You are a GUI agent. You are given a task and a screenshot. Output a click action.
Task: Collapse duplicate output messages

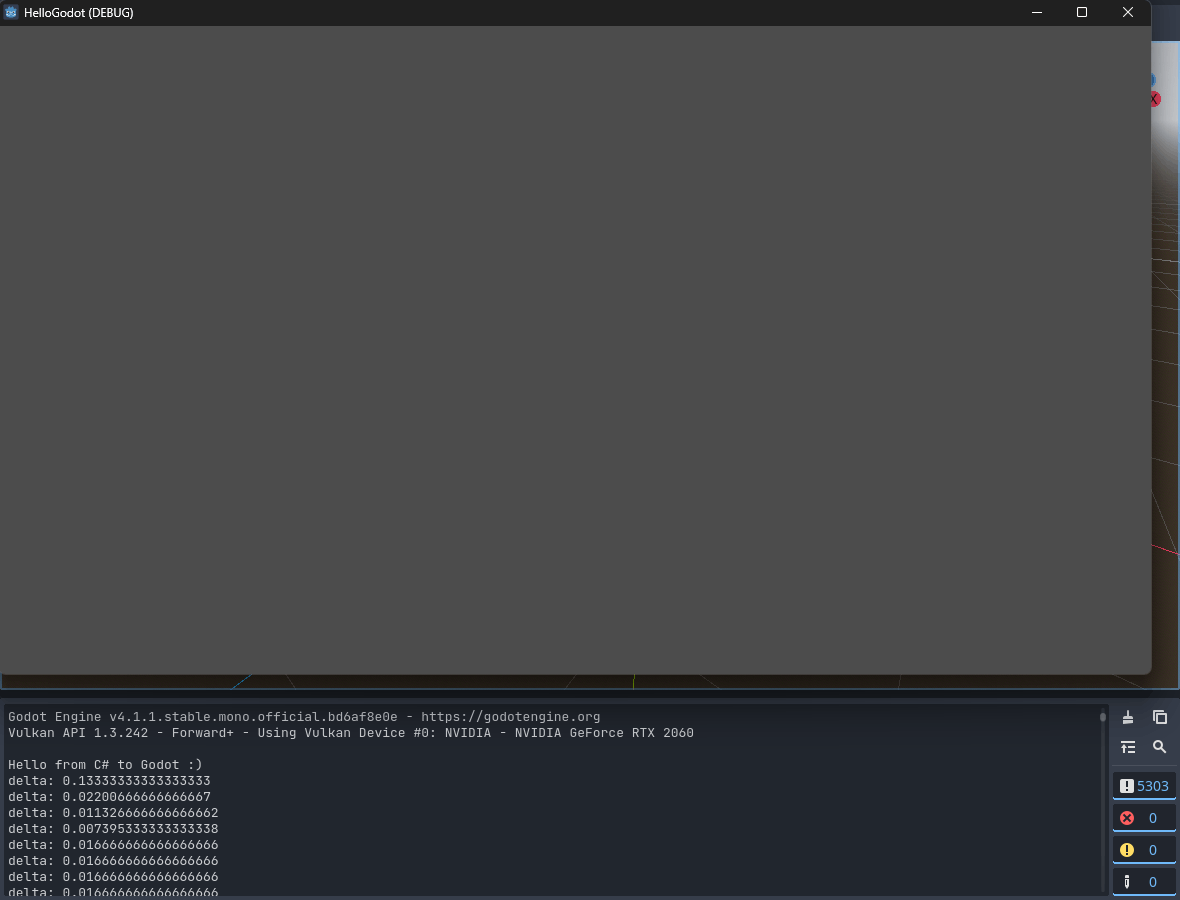click(x=1127, y=747)
